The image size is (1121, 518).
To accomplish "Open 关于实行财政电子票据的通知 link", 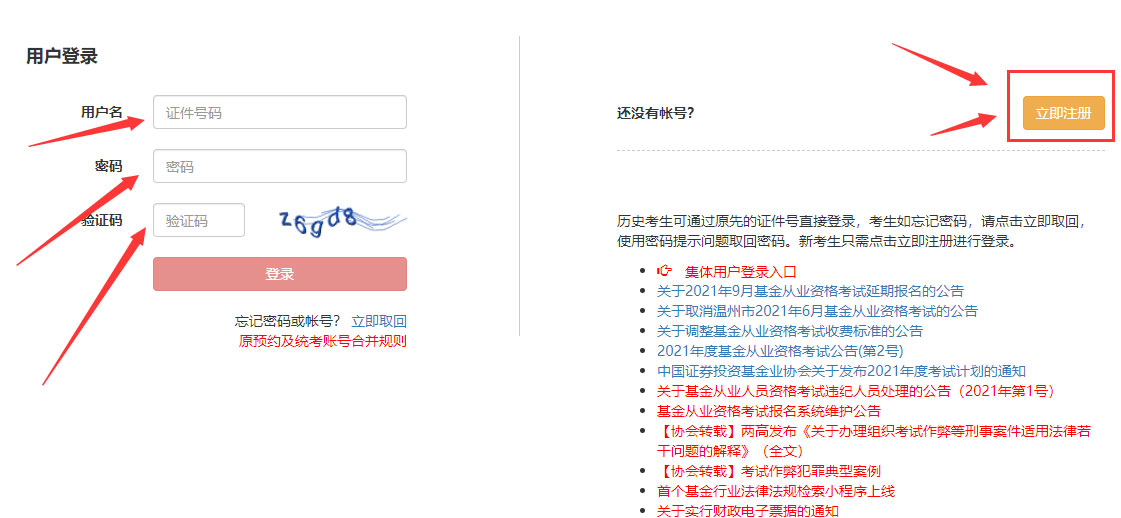I will (747, 511).
